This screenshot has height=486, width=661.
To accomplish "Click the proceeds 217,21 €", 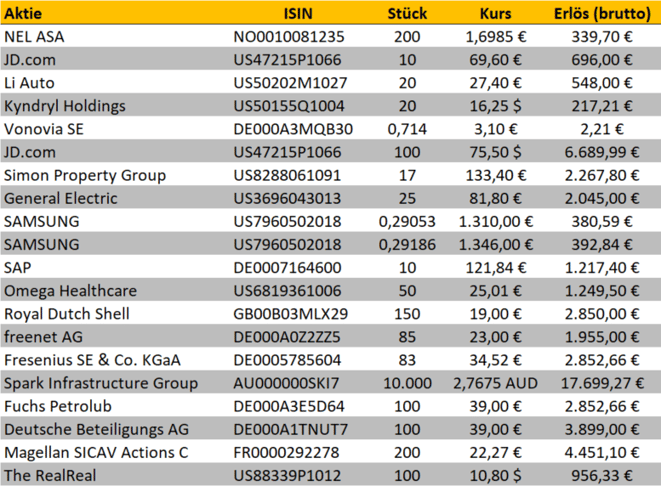I will tap(602, 106).
